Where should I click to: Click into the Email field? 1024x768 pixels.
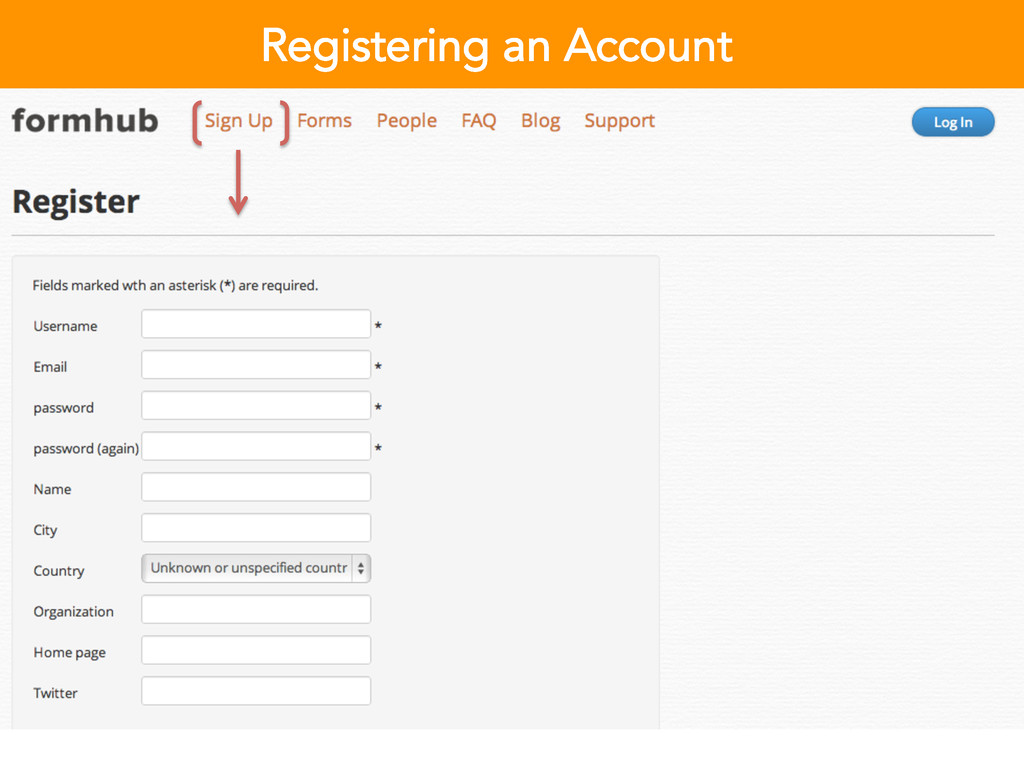[x=256, y=365]
